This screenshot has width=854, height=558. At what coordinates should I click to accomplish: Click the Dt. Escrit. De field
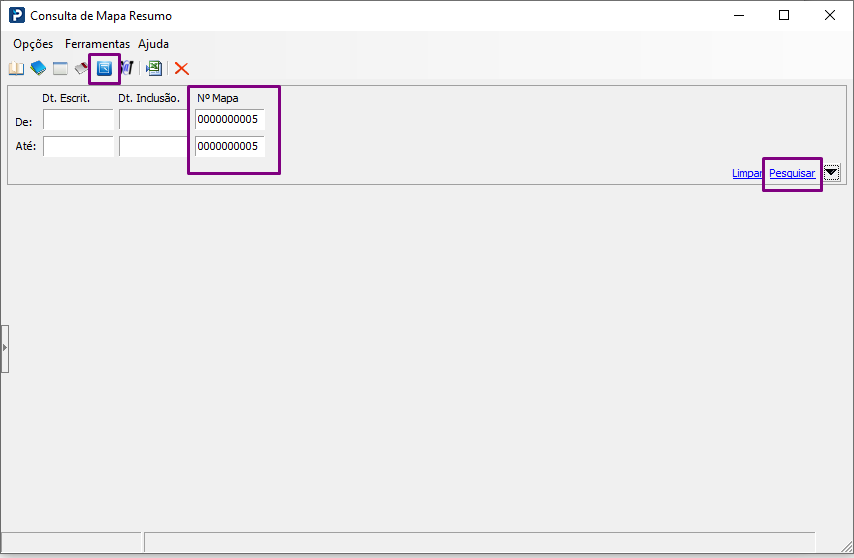(x=78, y=120)
